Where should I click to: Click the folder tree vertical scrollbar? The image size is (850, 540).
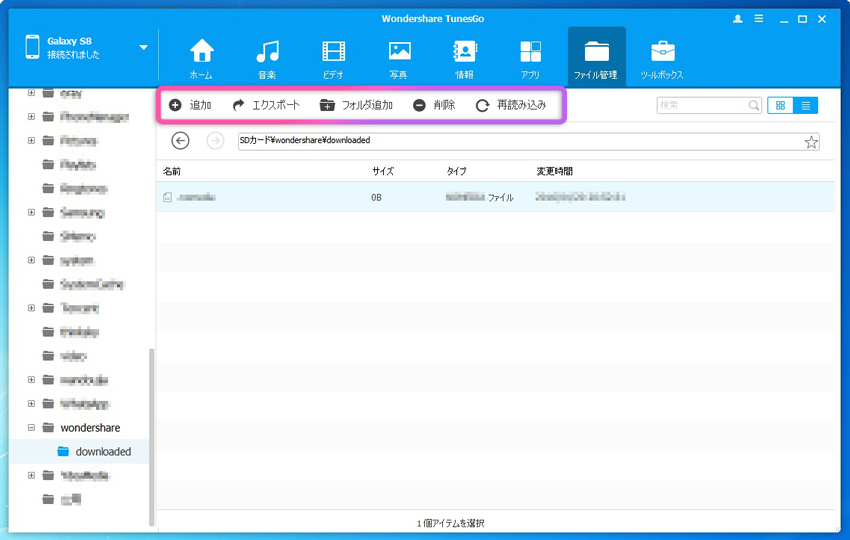(x=151, y=437)
